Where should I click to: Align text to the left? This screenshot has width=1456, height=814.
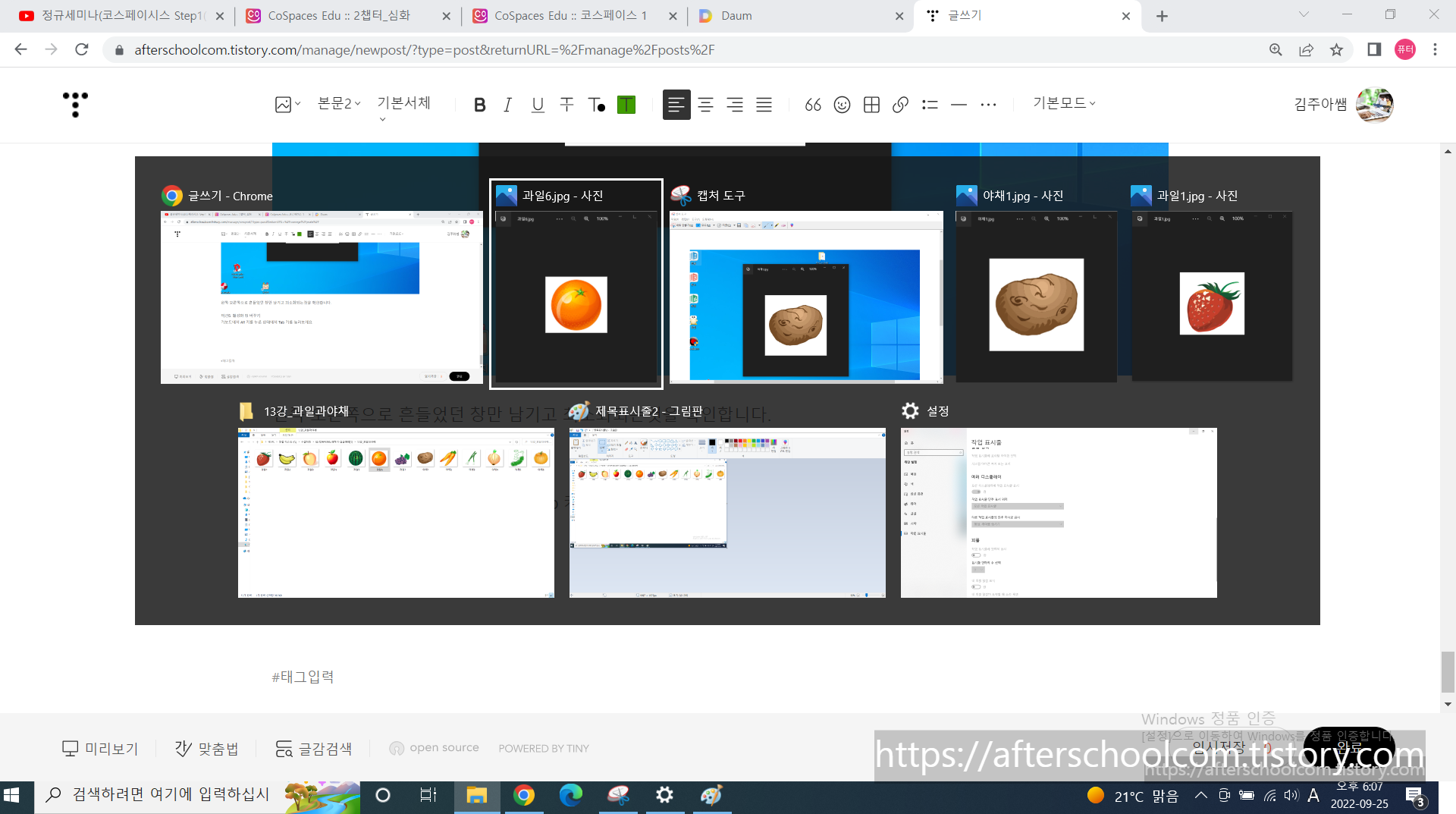[676, 105]
